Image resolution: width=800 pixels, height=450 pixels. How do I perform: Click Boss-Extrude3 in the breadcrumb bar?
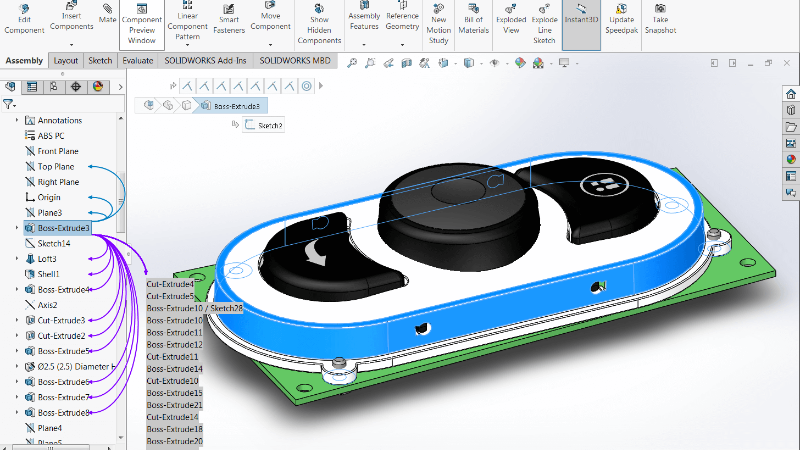[x=230, y=105]
